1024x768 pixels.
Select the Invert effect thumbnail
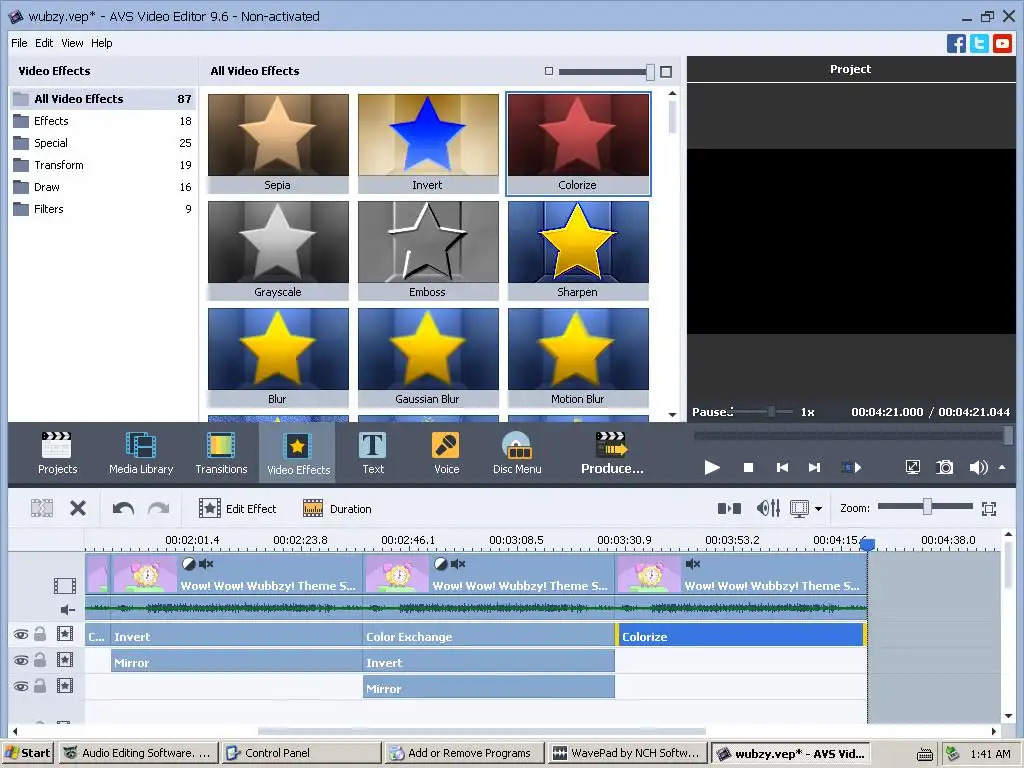428,143
